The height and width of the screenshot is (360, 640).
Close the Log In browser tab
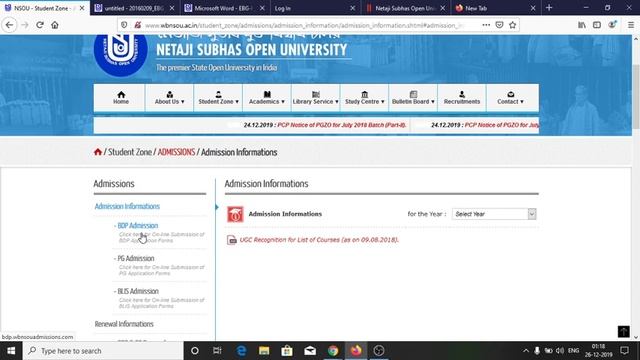353,8
